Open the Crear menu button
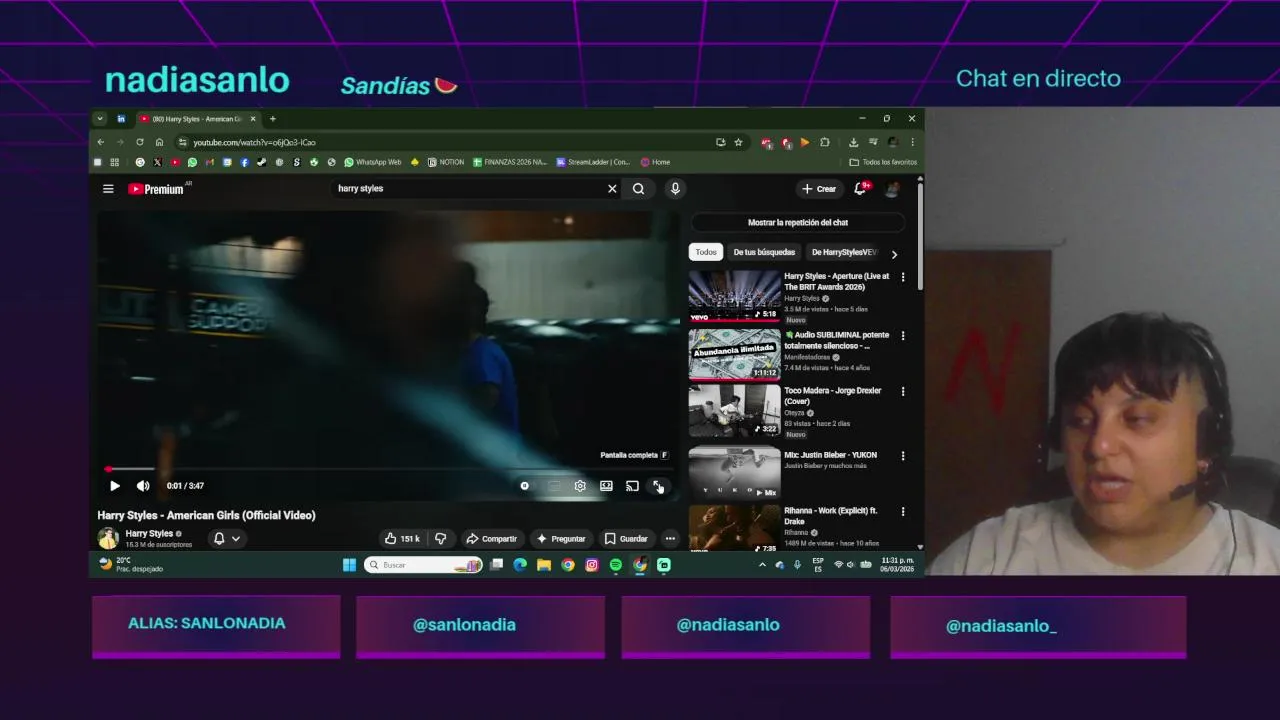This screenshot has height=720, width=1280. (819, 189)
